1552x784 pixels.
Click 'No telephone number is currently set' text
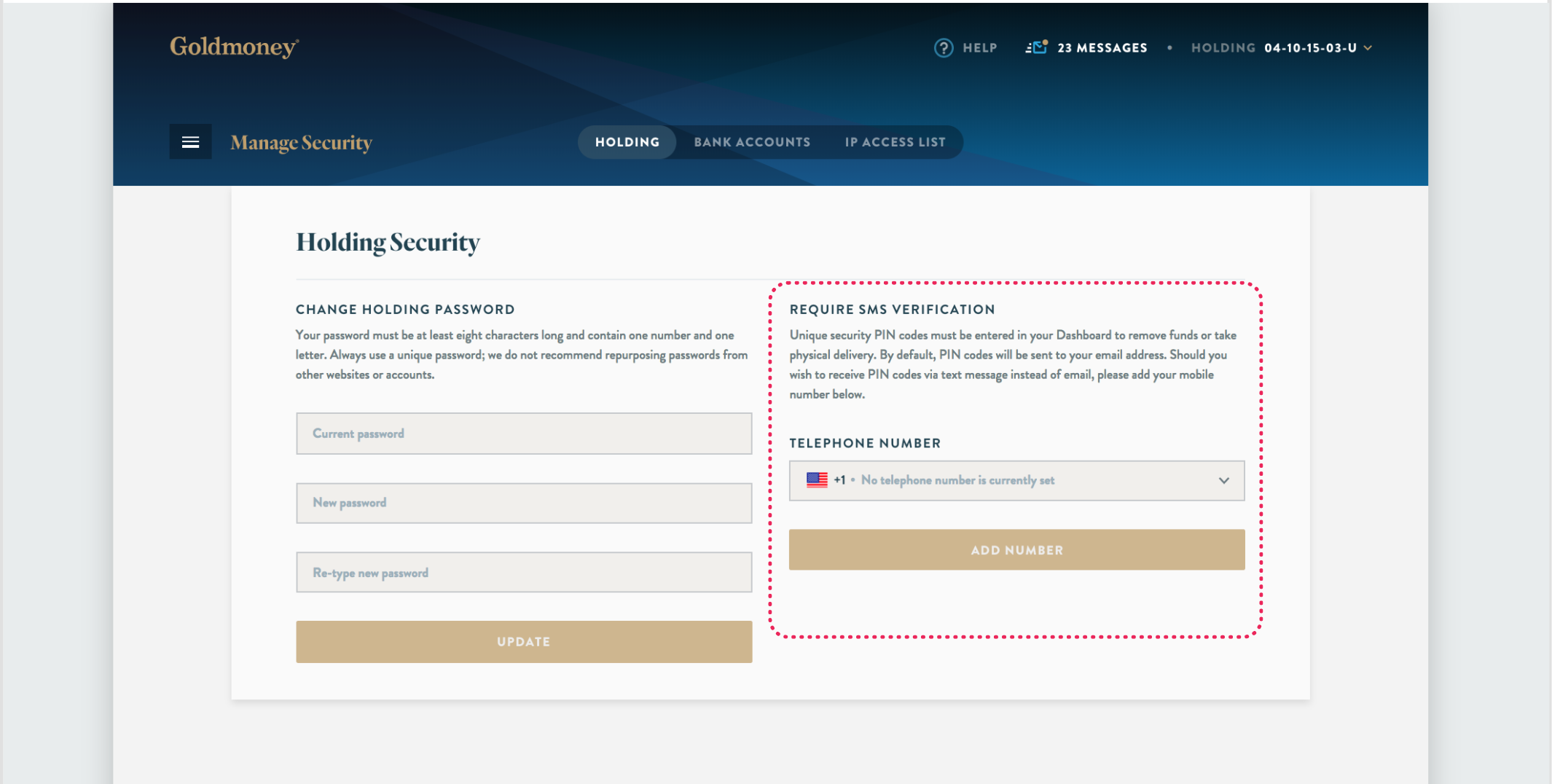click(957, 480)
